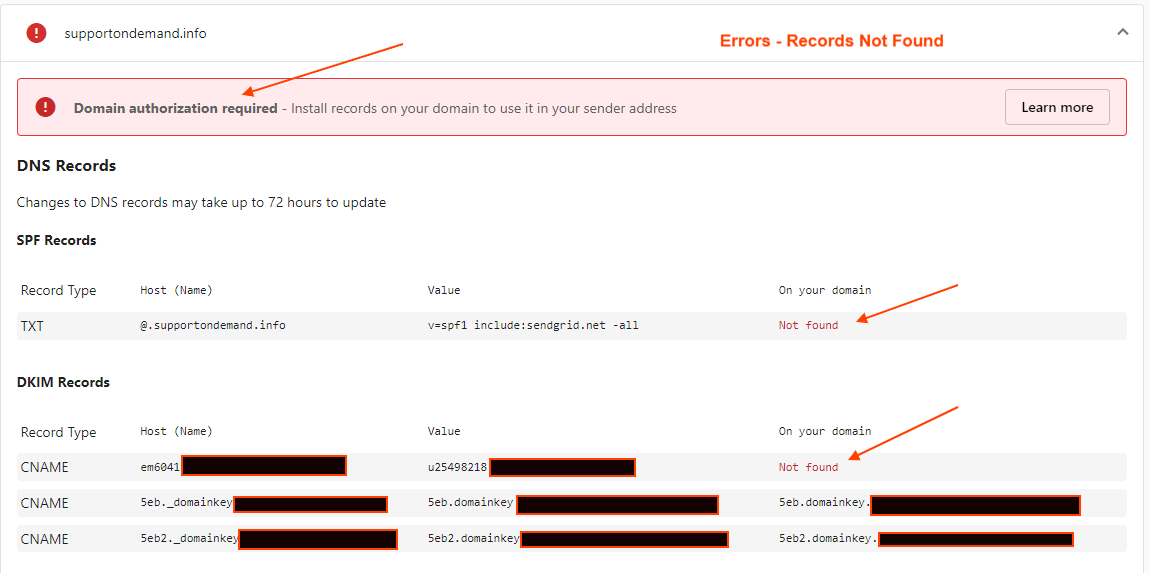Click the SPF Records section heading

tap(56, 240)
